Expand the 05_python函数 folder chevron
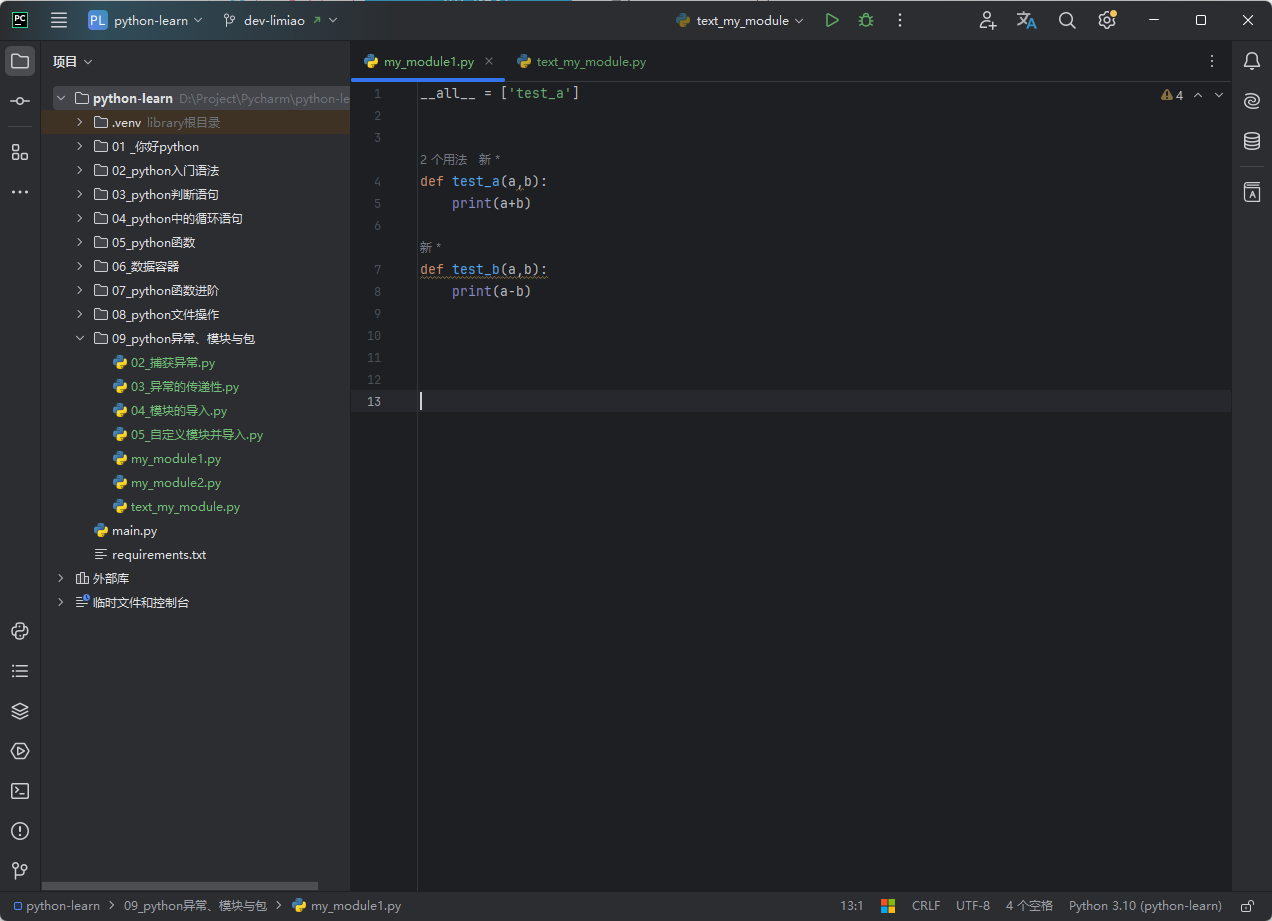 (80, 242)
